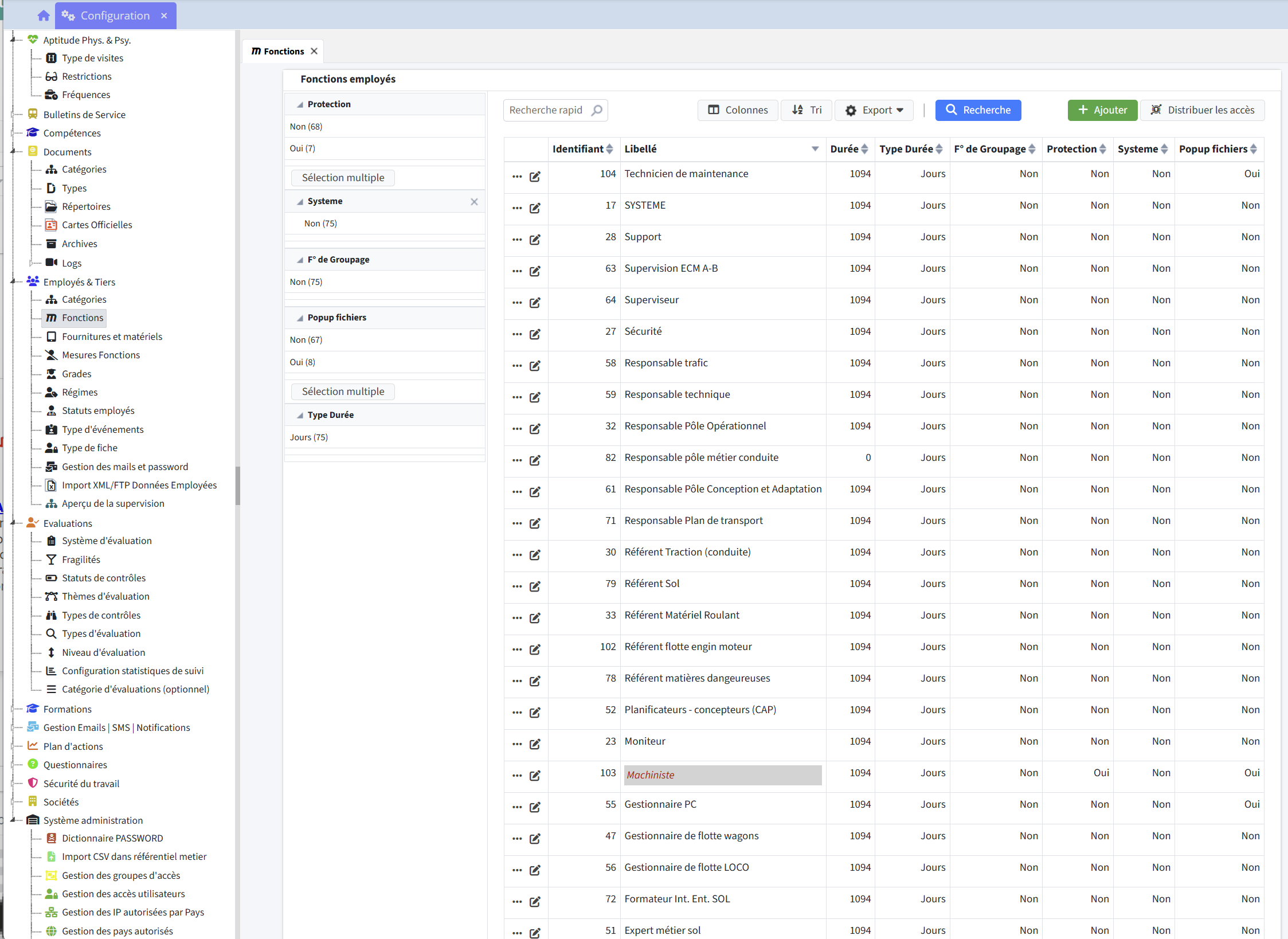
Task: Click the Archives icon under Documents
Action: (52, 243)
